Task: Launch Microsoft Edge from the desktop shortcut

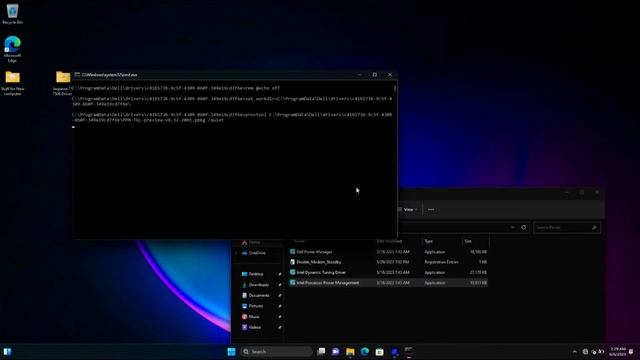Action: [12, 49]
